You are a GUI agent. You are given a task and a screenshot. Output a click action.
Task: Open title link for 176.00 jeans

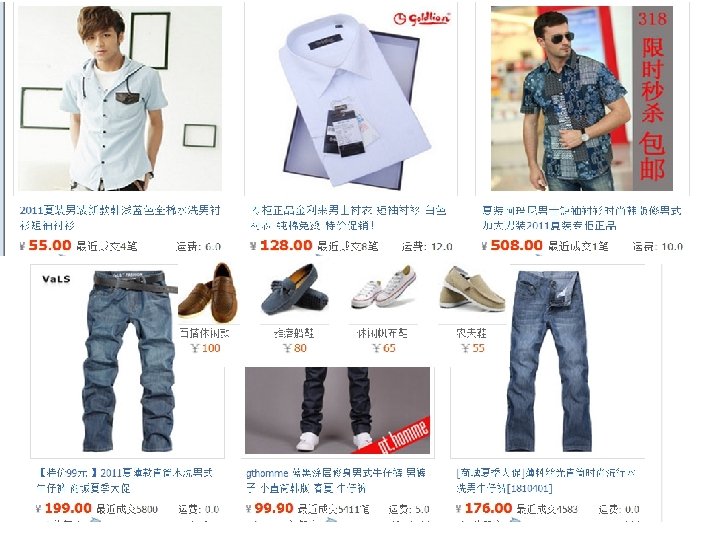[x=546, y=480]
